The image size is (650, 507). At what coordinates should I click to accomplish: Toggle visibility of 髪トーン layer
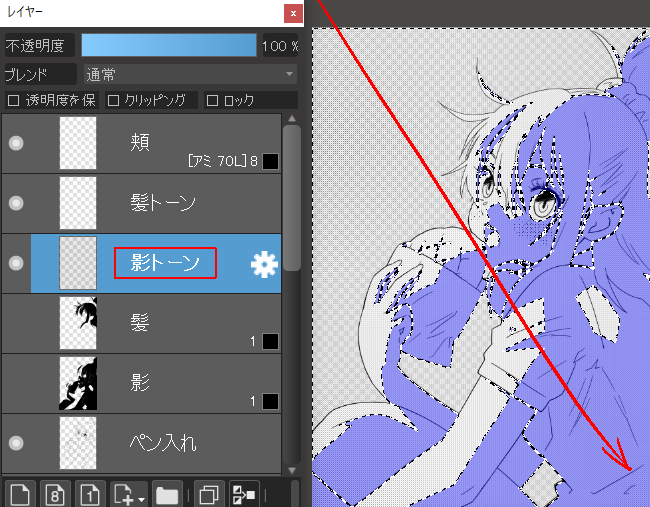[x=16, y=203]
